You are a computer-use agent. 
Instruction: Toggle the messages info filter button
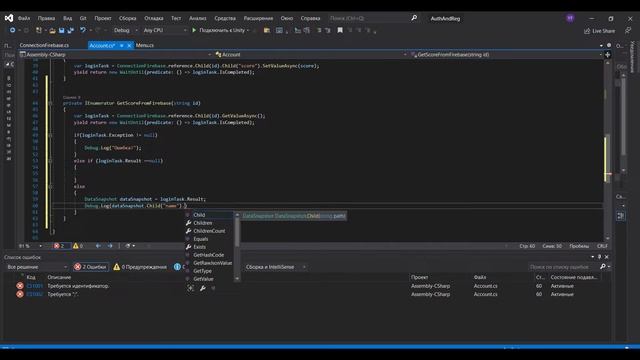[179, 267]
